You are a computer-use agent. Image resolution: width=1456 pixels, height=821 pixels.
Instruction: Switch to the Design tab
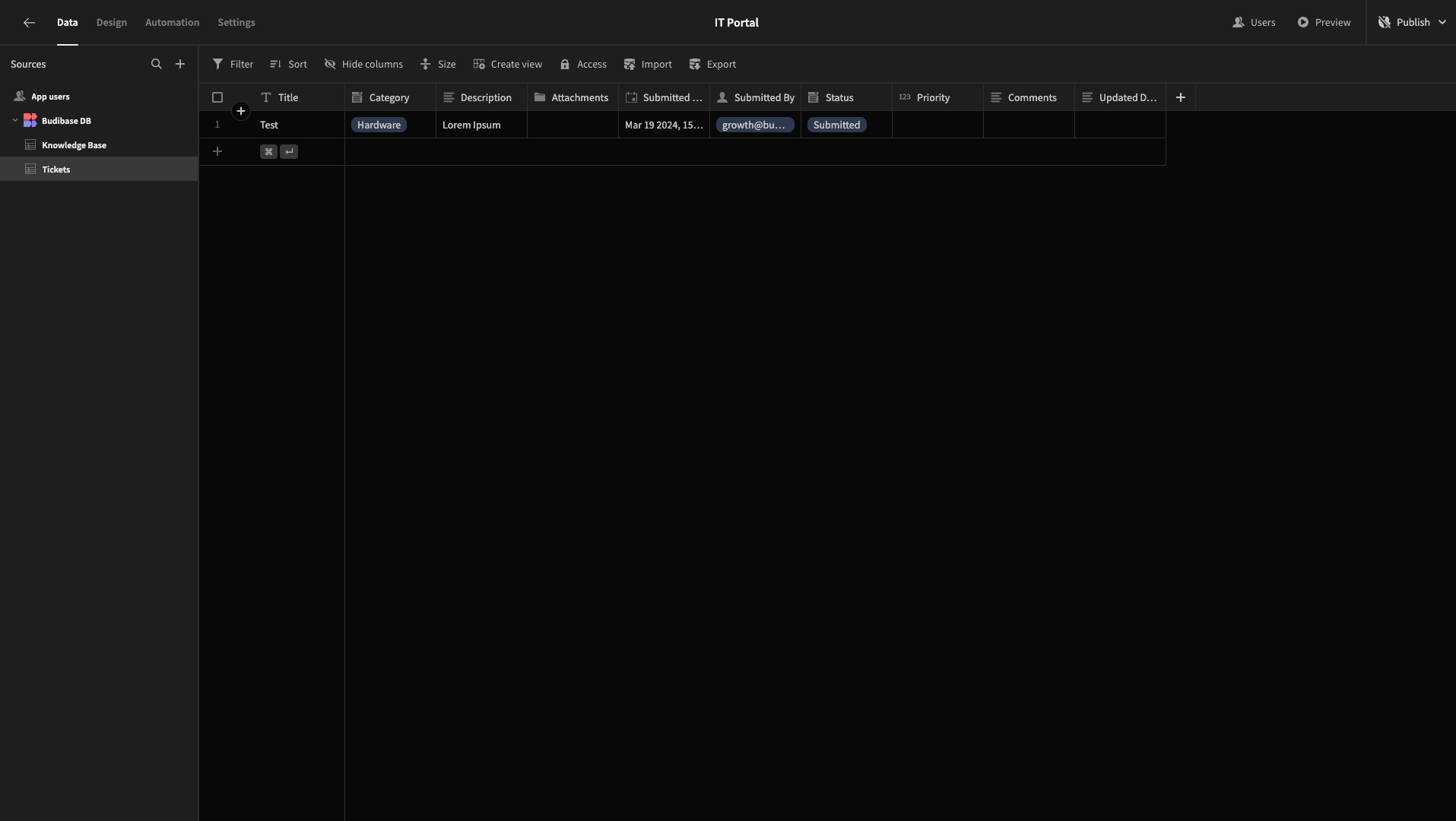[112, 23]
